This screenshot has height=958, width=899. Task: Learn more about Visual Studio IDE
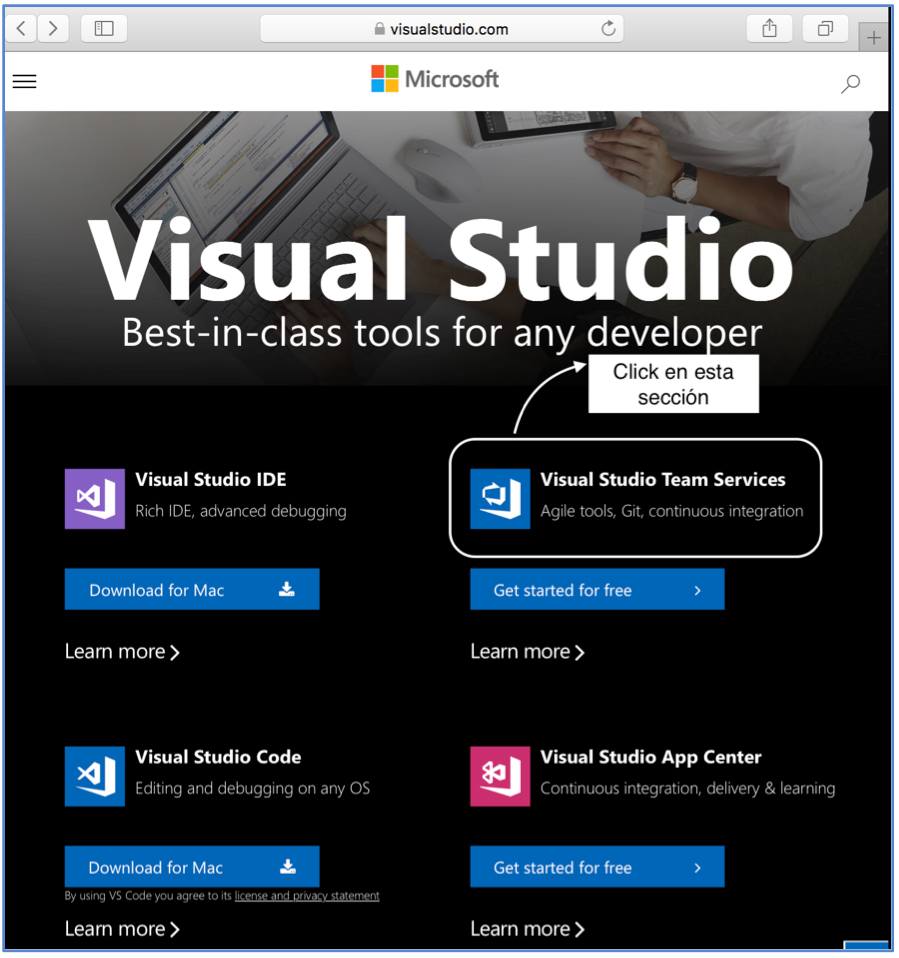click(122, 652)
